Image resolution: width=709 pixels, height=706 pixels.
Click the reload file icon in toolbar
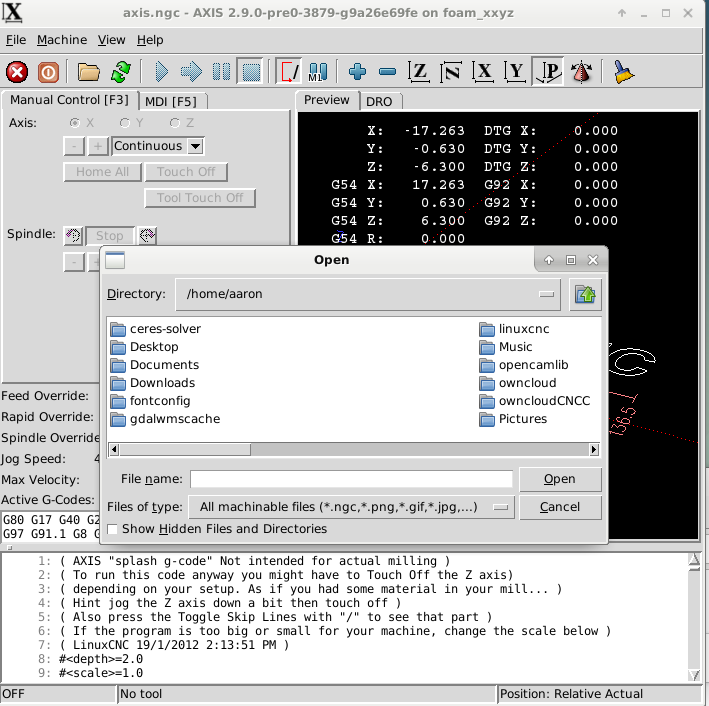120,72
